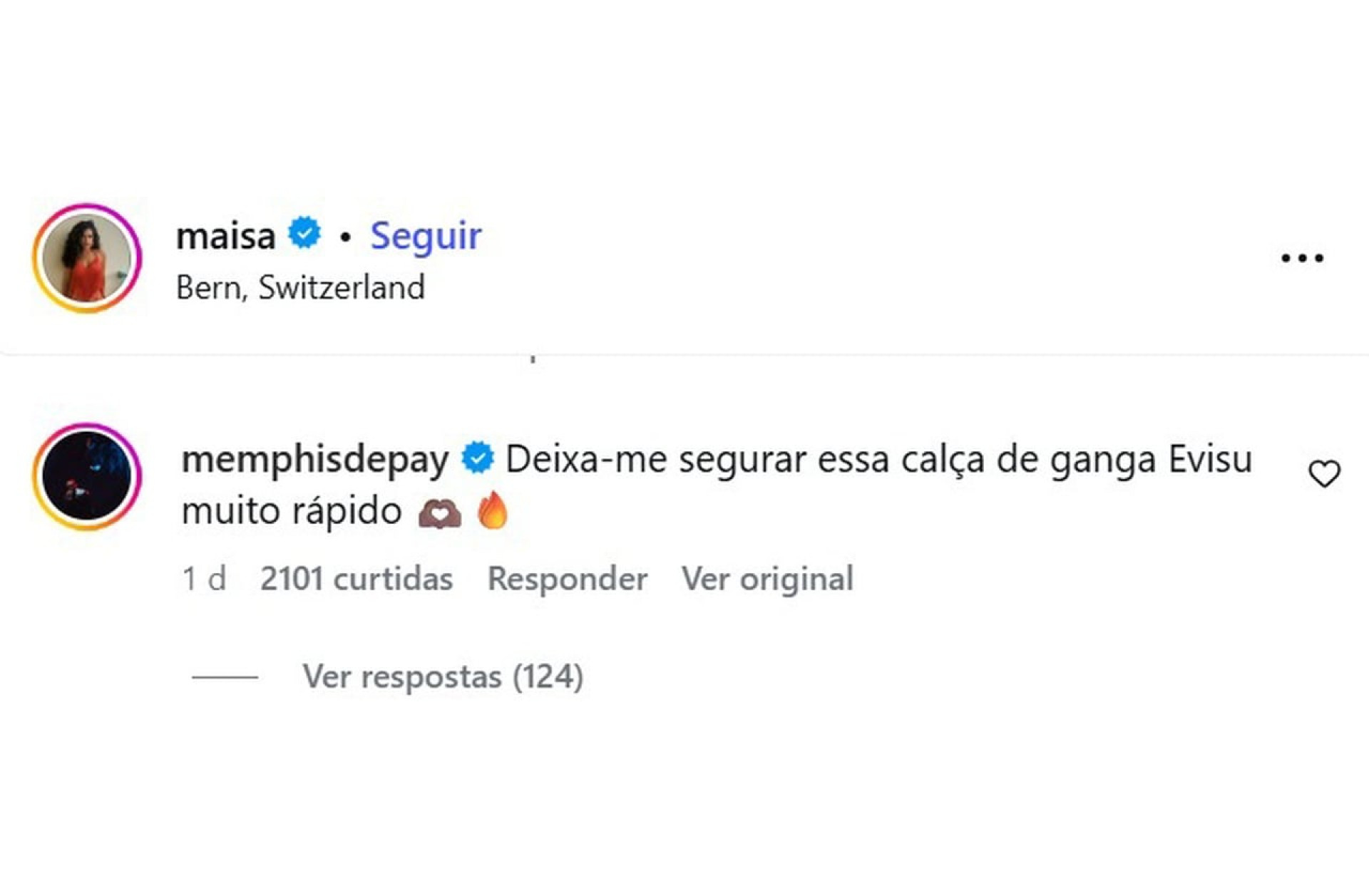Follow maisa by clicking Seguir
Viewport: 1369px width, 896px height.
tap(424, 234)
